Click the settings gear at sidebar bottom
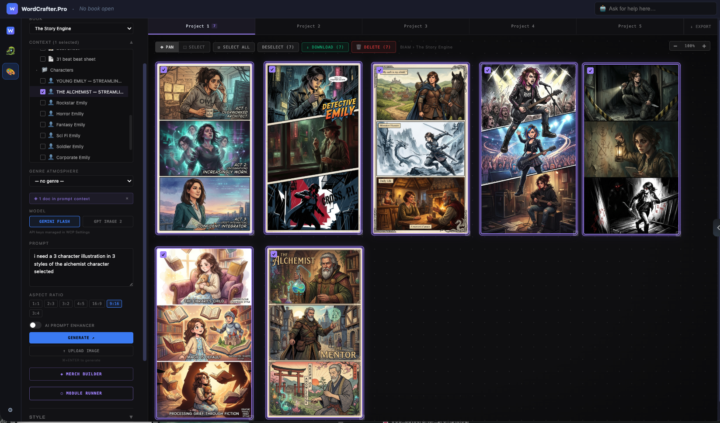 point(10,410)
